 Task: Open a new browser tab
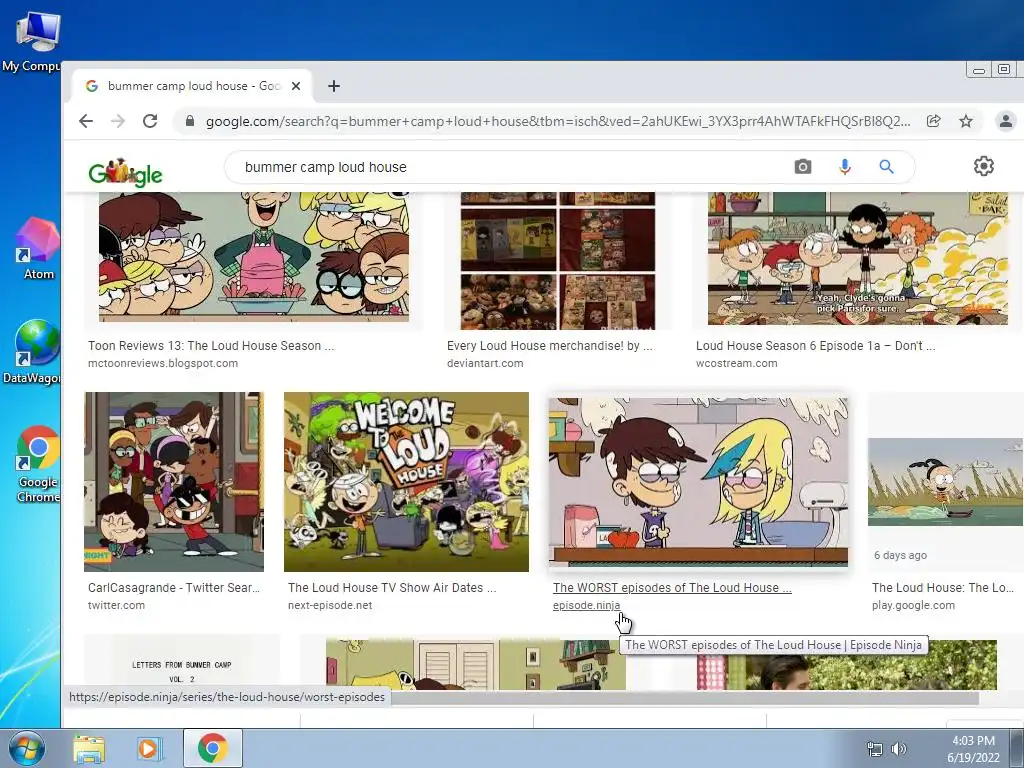click(x=334, y=86)
